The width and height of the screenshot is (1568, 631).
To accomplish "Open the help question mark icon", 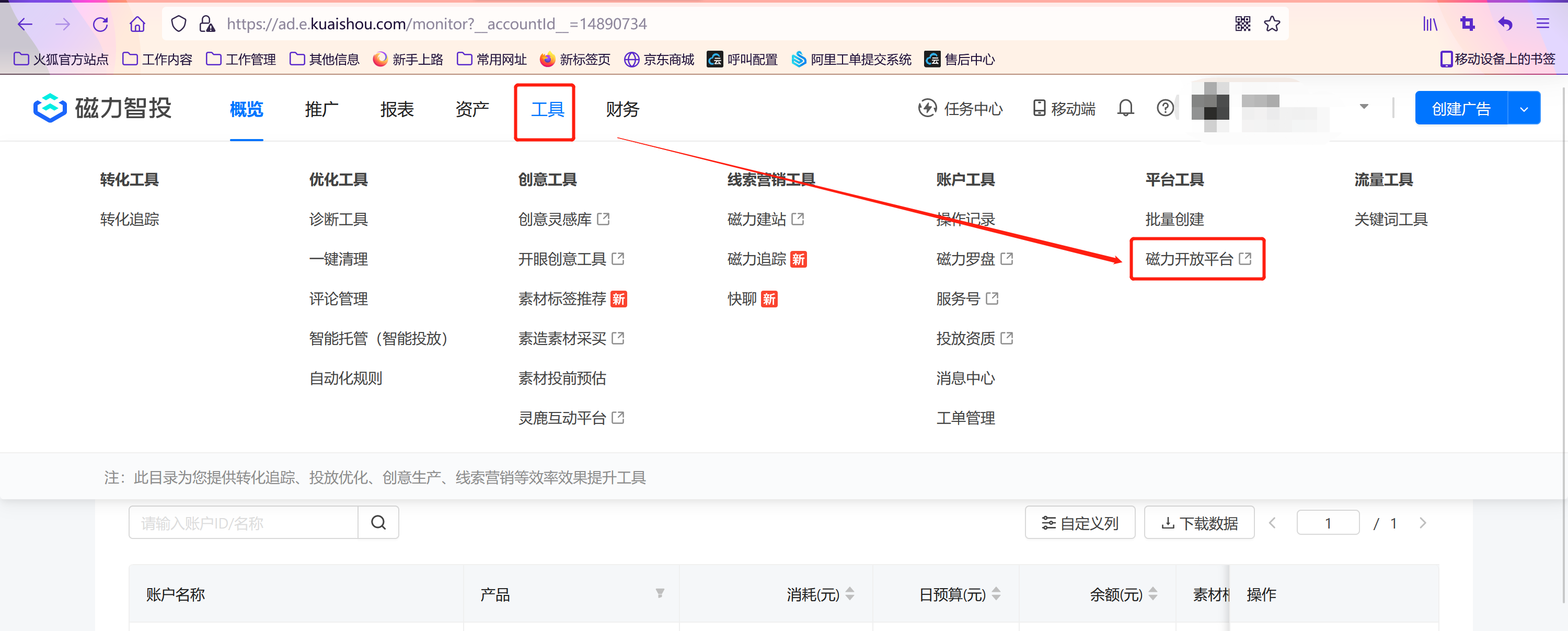I will point(1165,108).
